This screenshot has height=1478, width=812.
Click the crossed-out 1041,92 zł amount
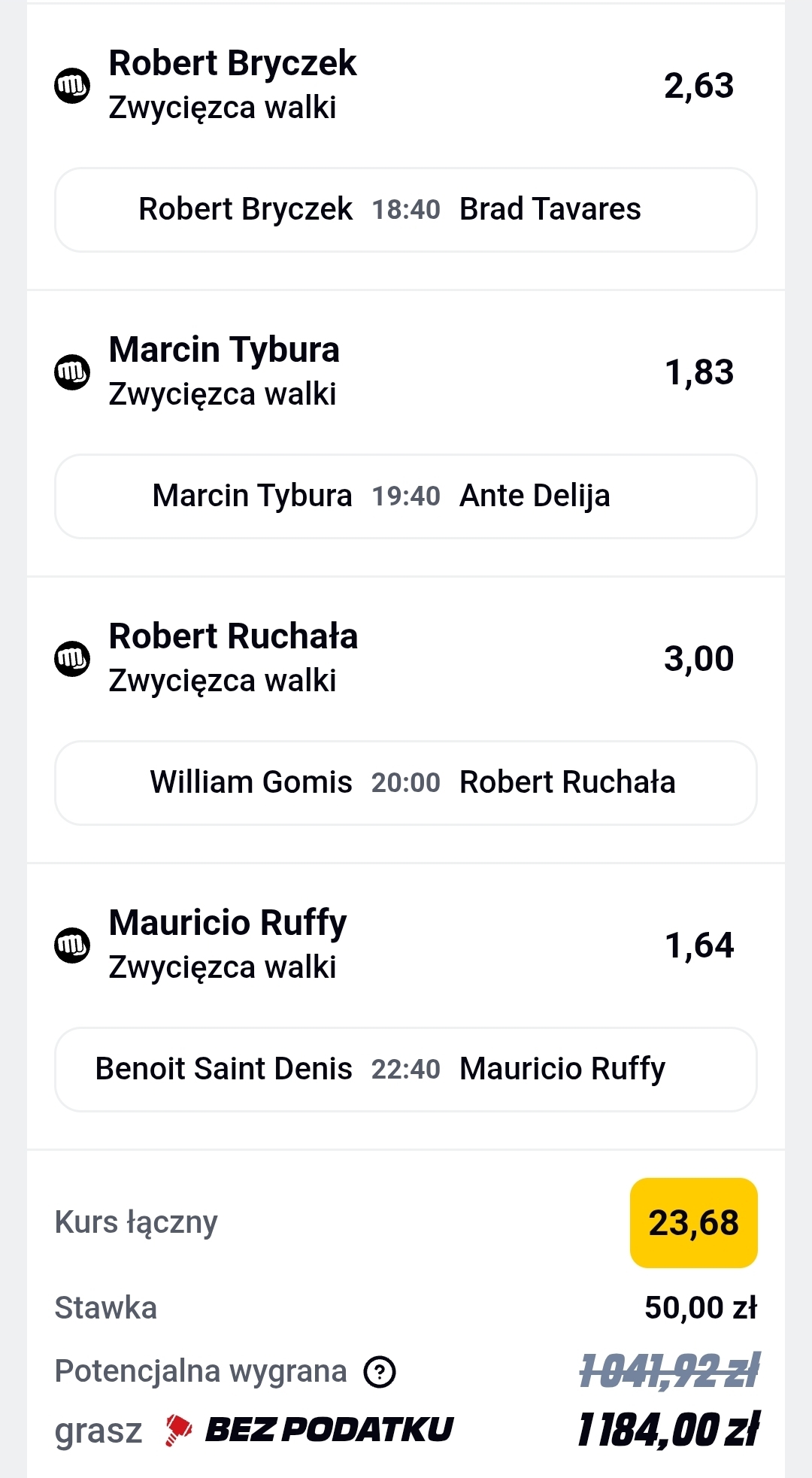point(669,1371)
